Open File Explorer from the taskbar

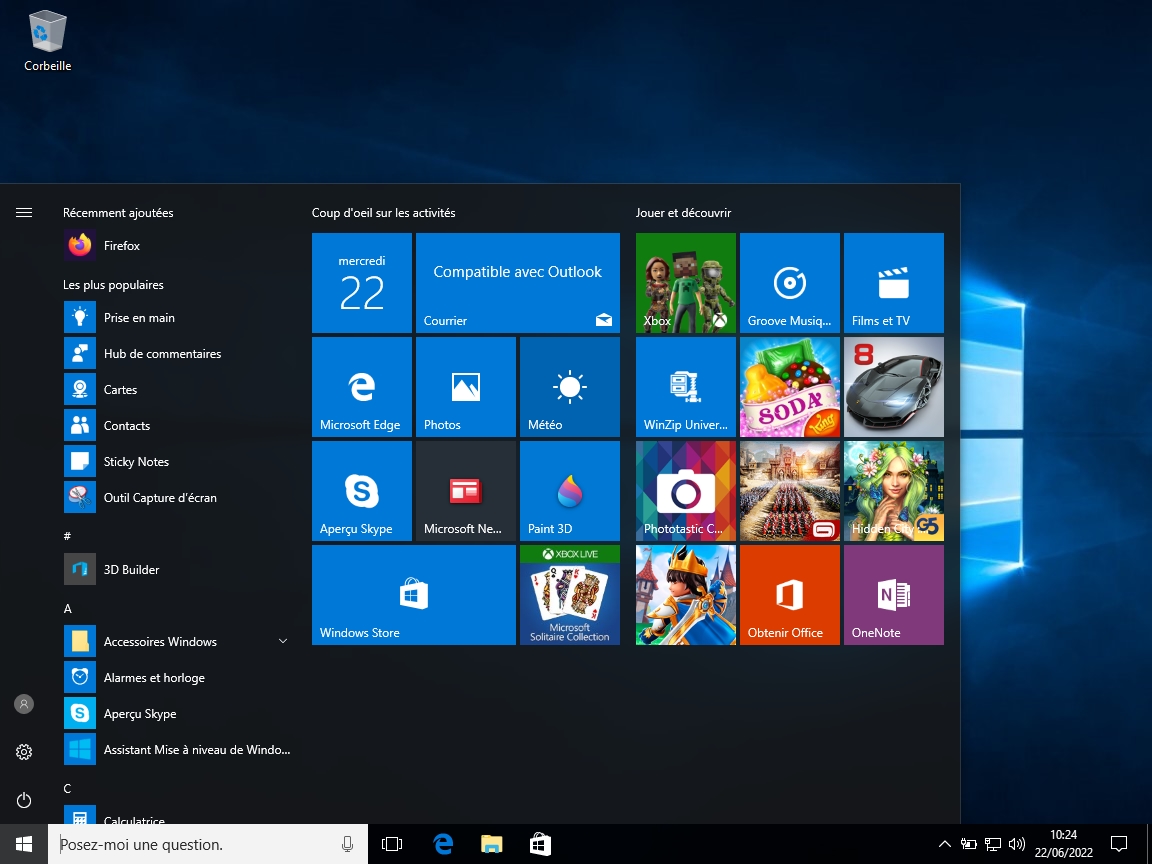(x=492, y=844)
